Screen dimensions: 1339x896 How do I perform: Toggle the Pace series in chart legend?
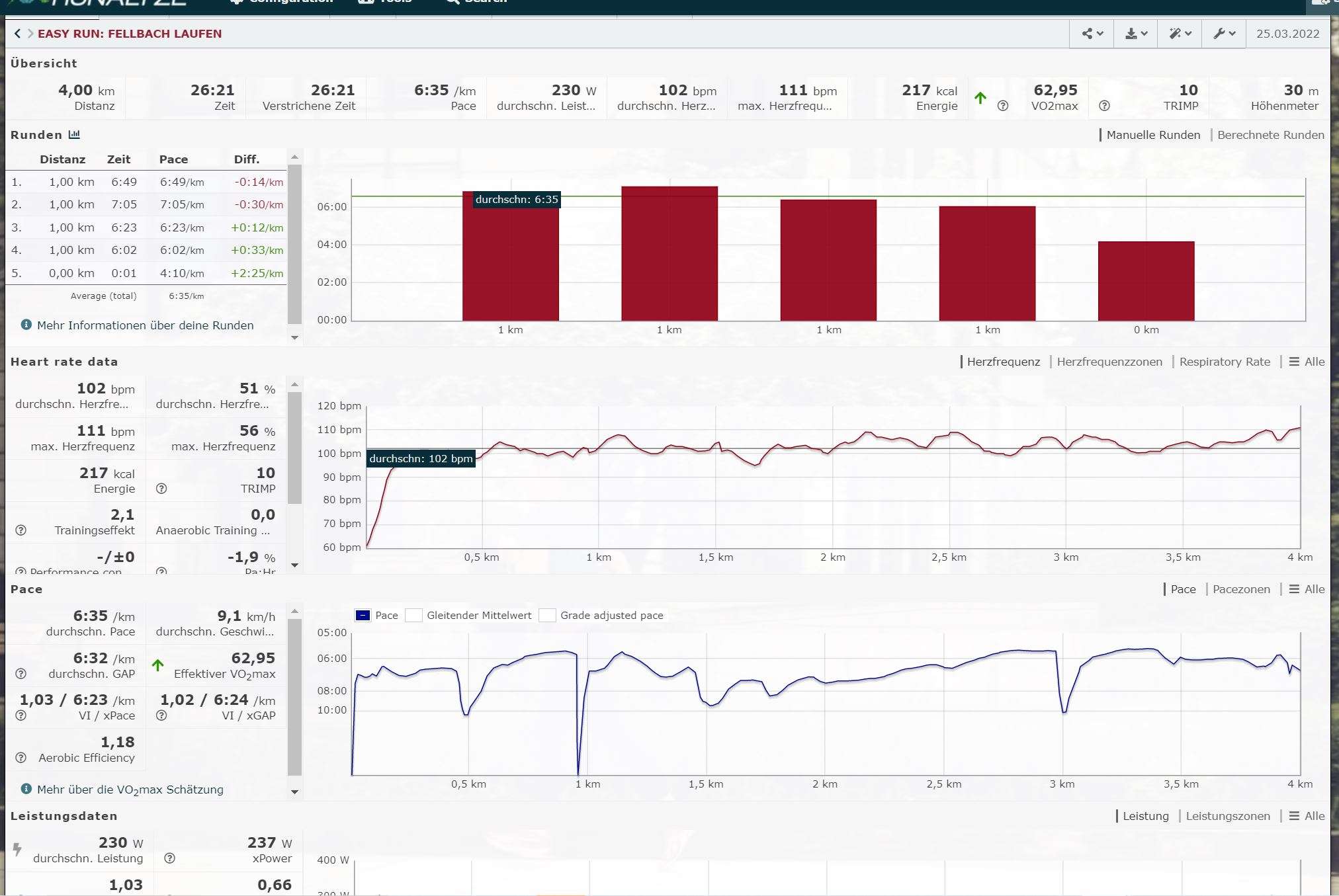[x=363, y=616]
